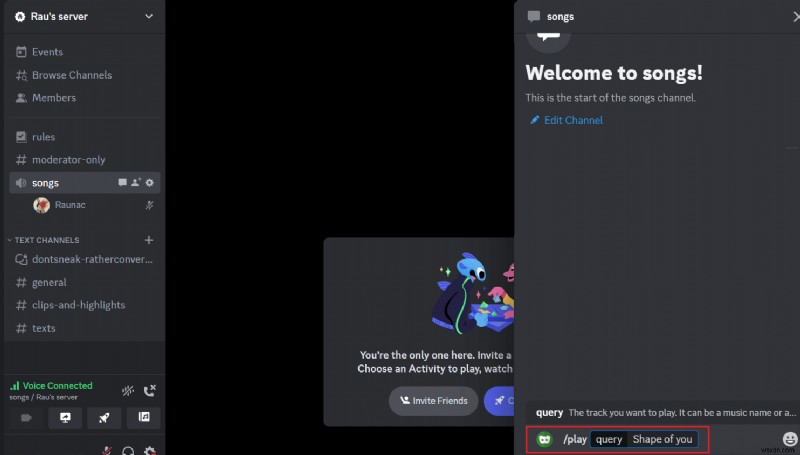Toggle deafen headphones icon
Viewport: 800px width, 455px height.
128,451
